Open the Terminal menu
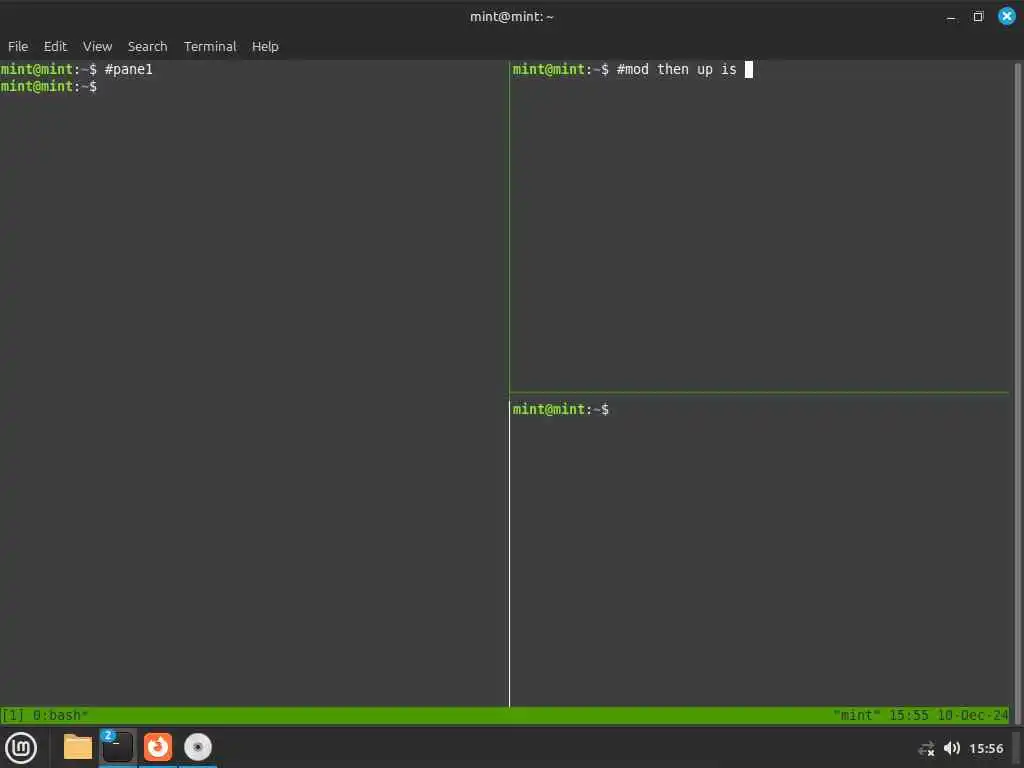 click(x=210, y=46)
